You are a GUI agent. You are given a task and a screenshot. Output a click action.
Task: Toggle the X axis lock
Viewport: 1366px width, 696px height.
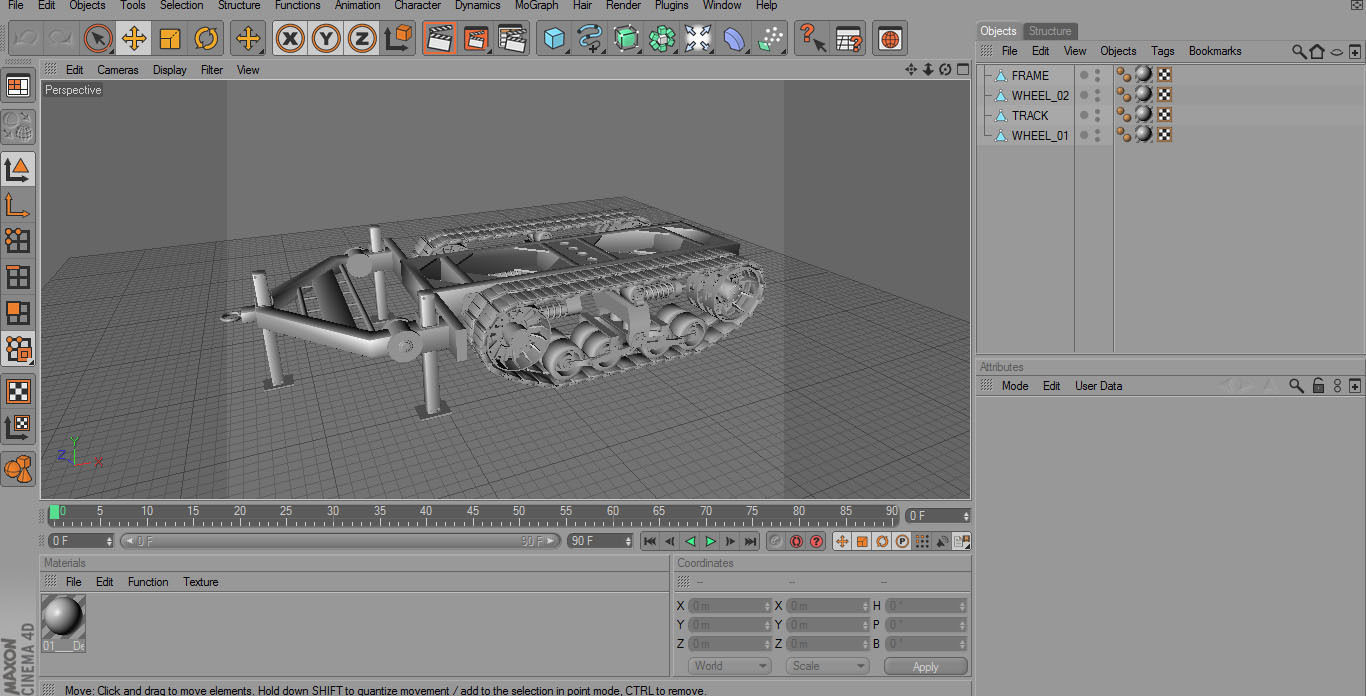pos(290,39)
